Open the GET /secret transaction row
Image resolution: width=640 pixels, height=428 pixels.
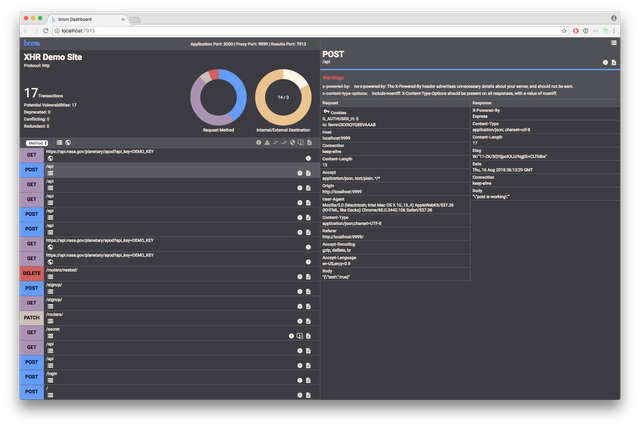(x=170, y=333)
